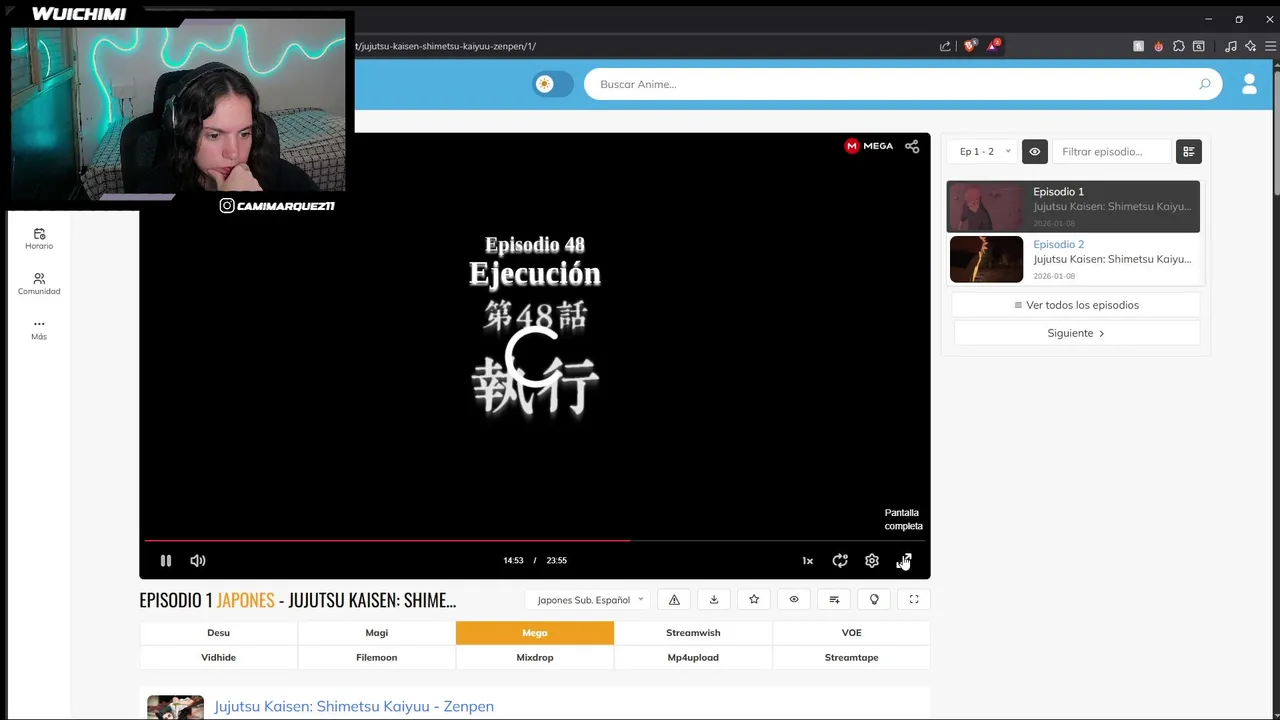
Task: Toggle the light/dark theme switch
Action: 553,84
